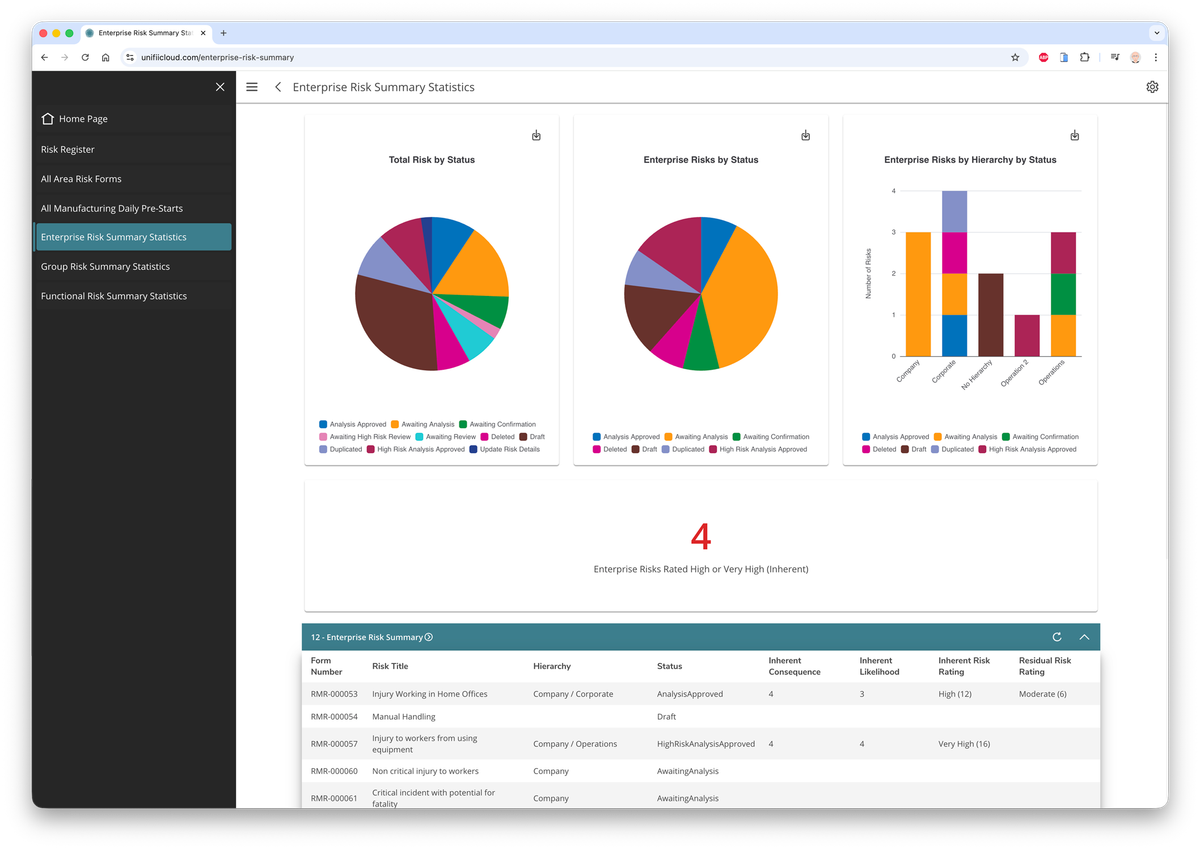Bookmark this page with the star icon
The image size is (1200, 850).
click(1015, 58)
